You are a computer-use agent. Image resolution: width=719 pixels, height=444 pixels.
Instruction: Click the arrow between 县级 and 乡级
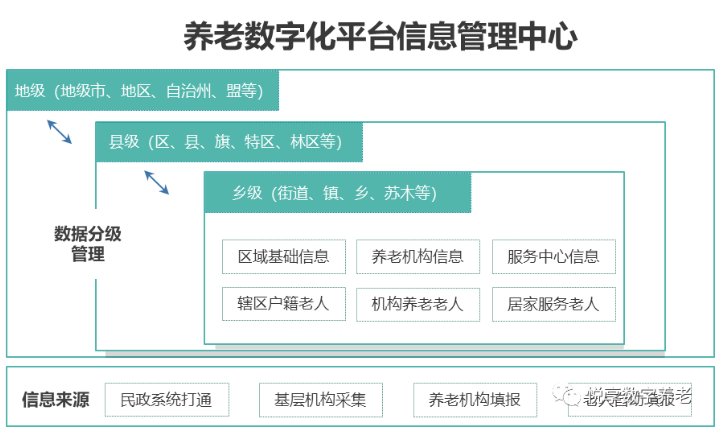tap(157, 181)
